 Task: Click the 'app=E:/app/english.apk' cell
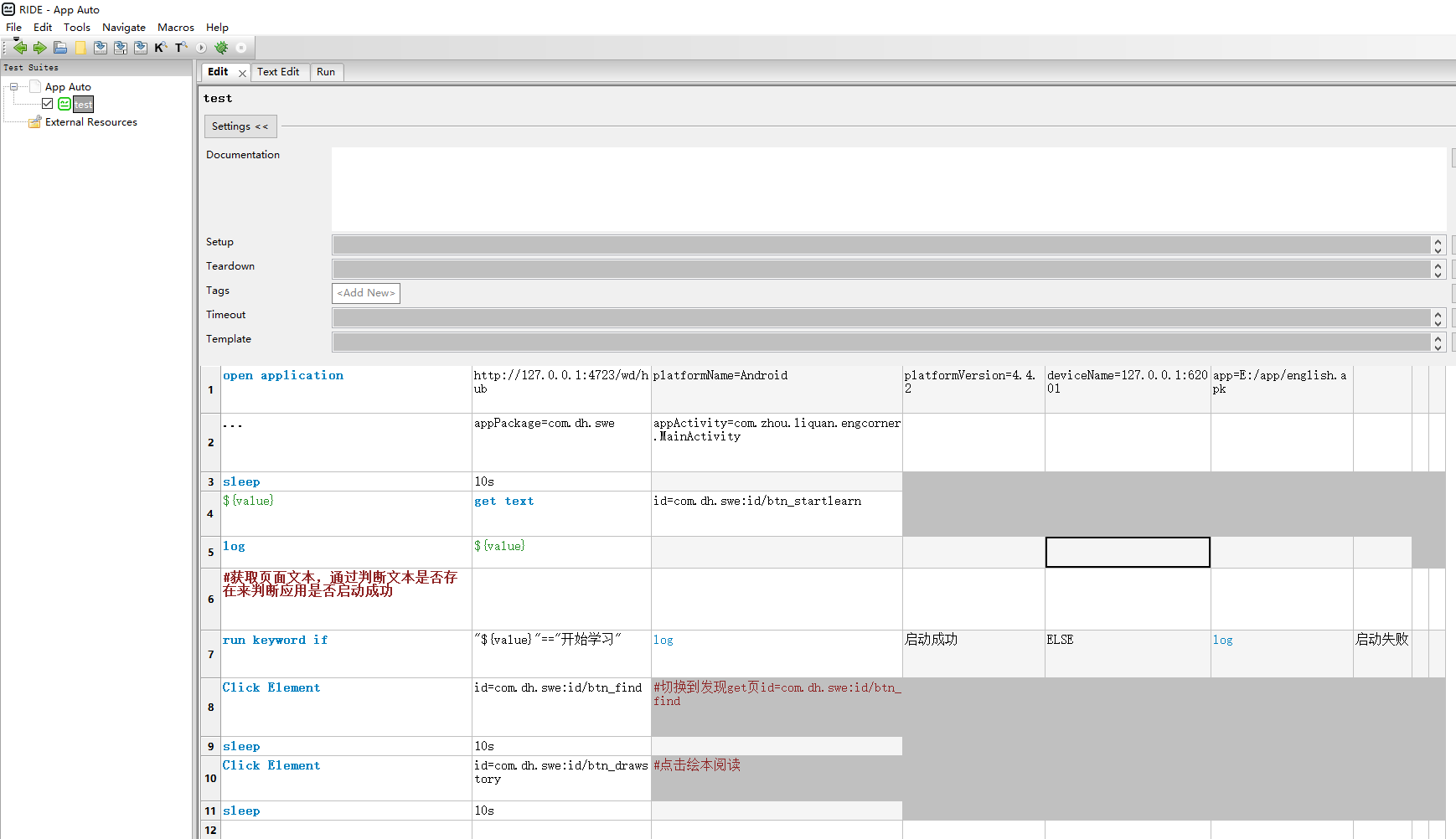[1282, 389]
